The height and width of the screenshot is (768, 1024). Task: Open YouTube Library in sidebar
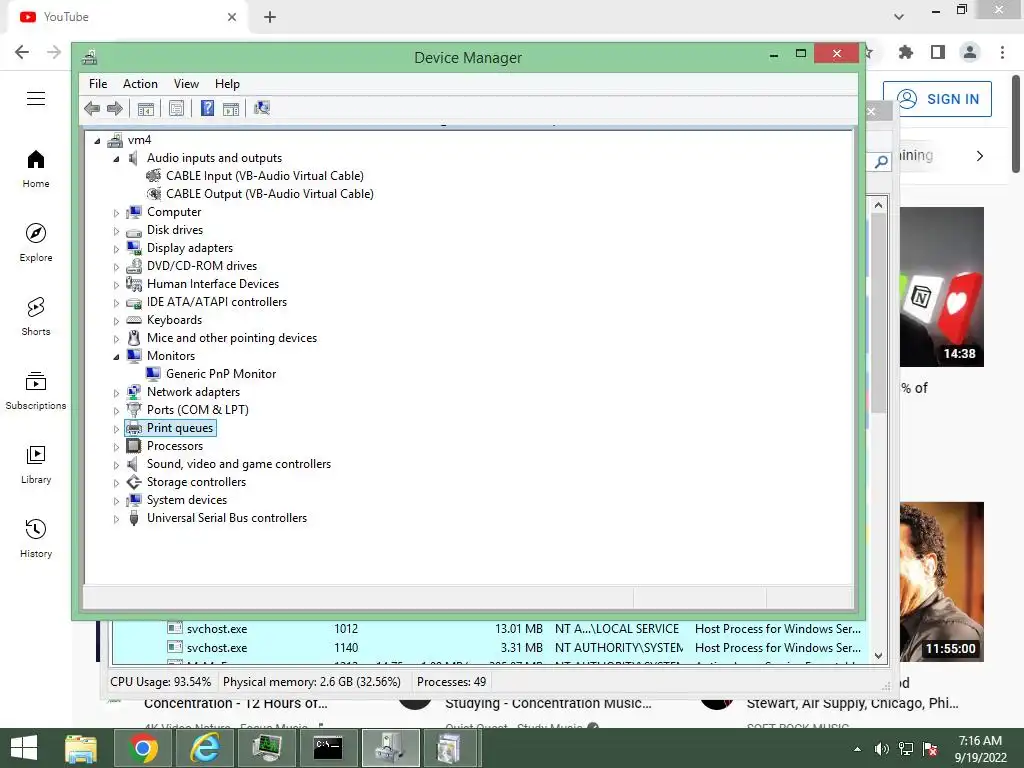click(36, 464)
